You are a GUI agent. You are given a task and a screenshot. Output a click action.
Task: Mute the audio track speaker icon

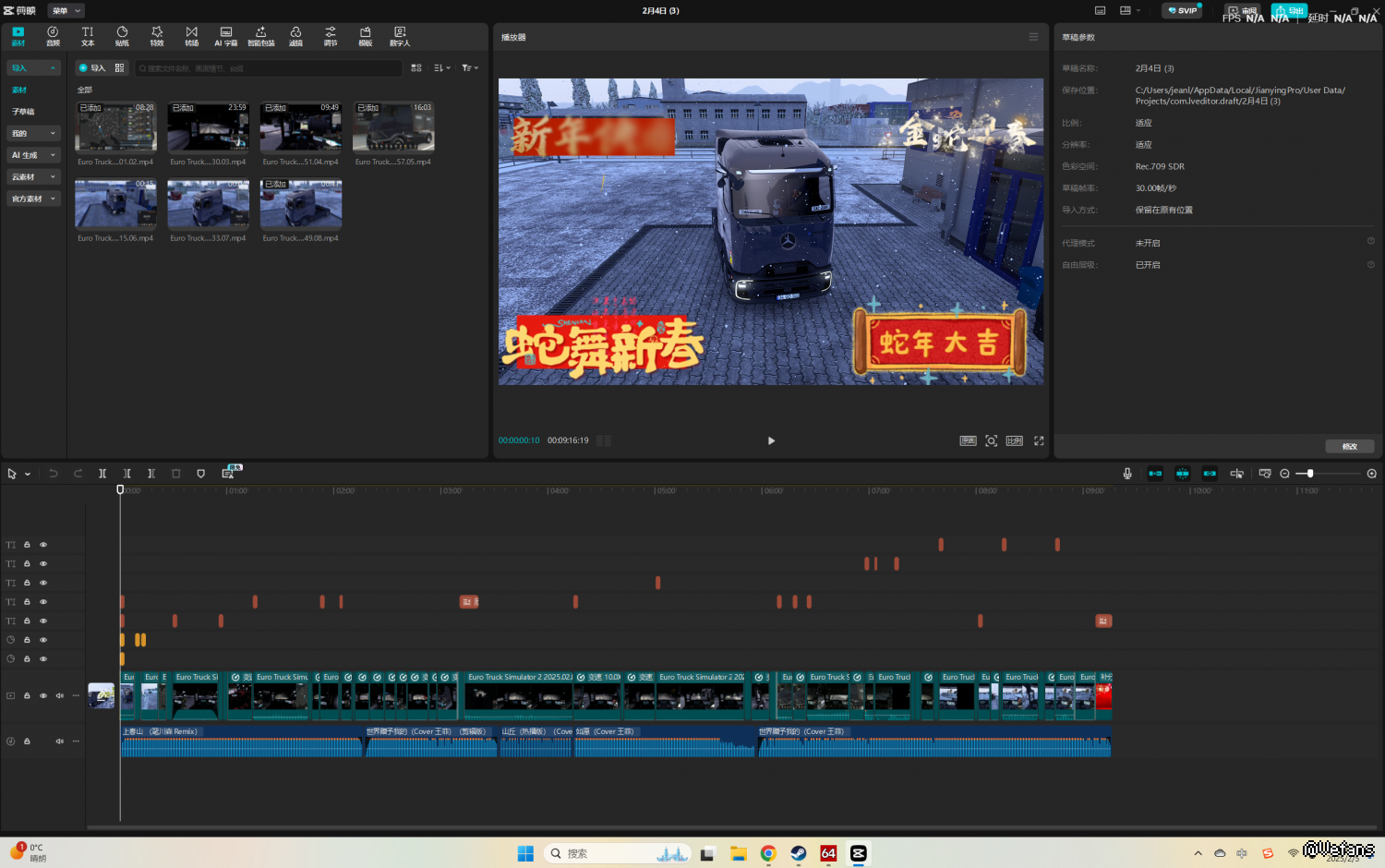(60, 741)
